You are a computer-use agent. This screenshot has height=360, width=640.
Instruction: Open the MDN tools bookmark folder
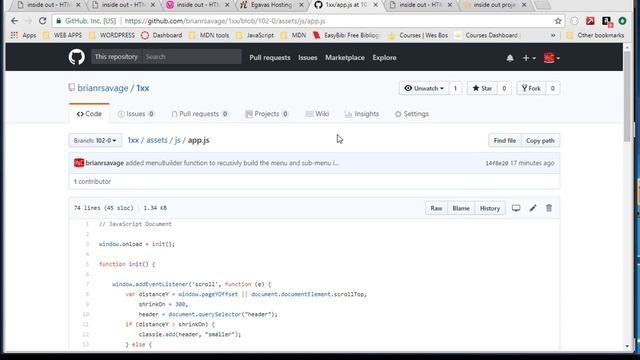click(x=209, y=36)
